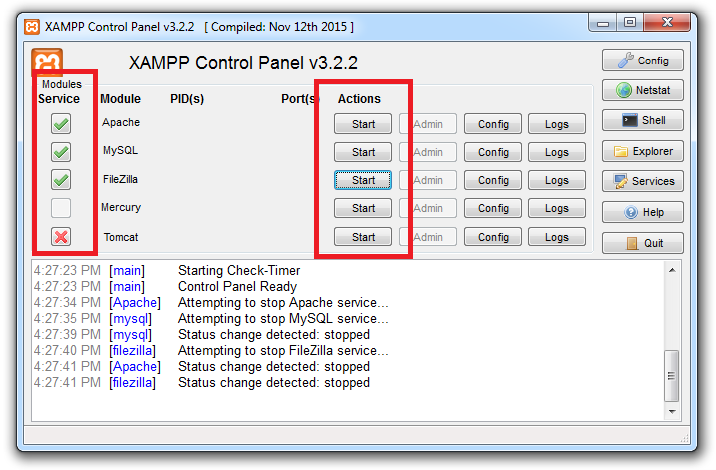Image resolution: width=716 pixels, height=470 pixels.
Task: Launch the Shell terminal button
Action: pos(643,121)
